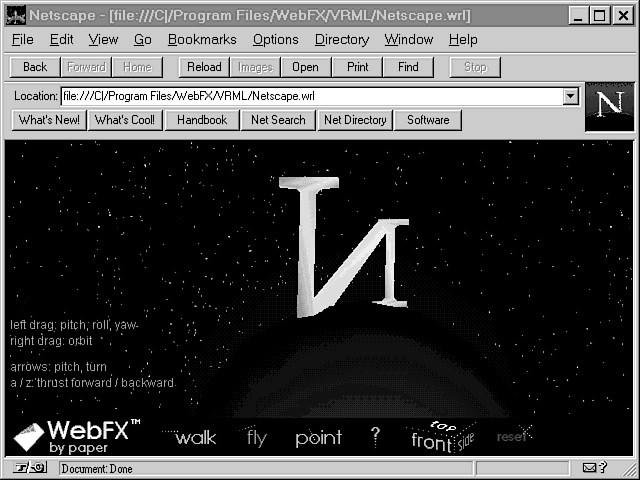Viewport: 640px width, 480px height.
Task: Open the Bookmarks menu
Action: point(202,40)
